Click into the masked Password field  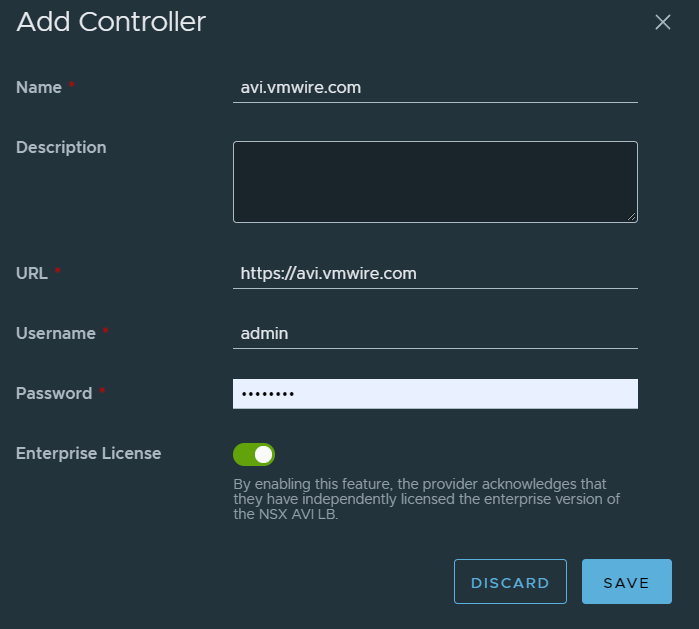[435, 394]
